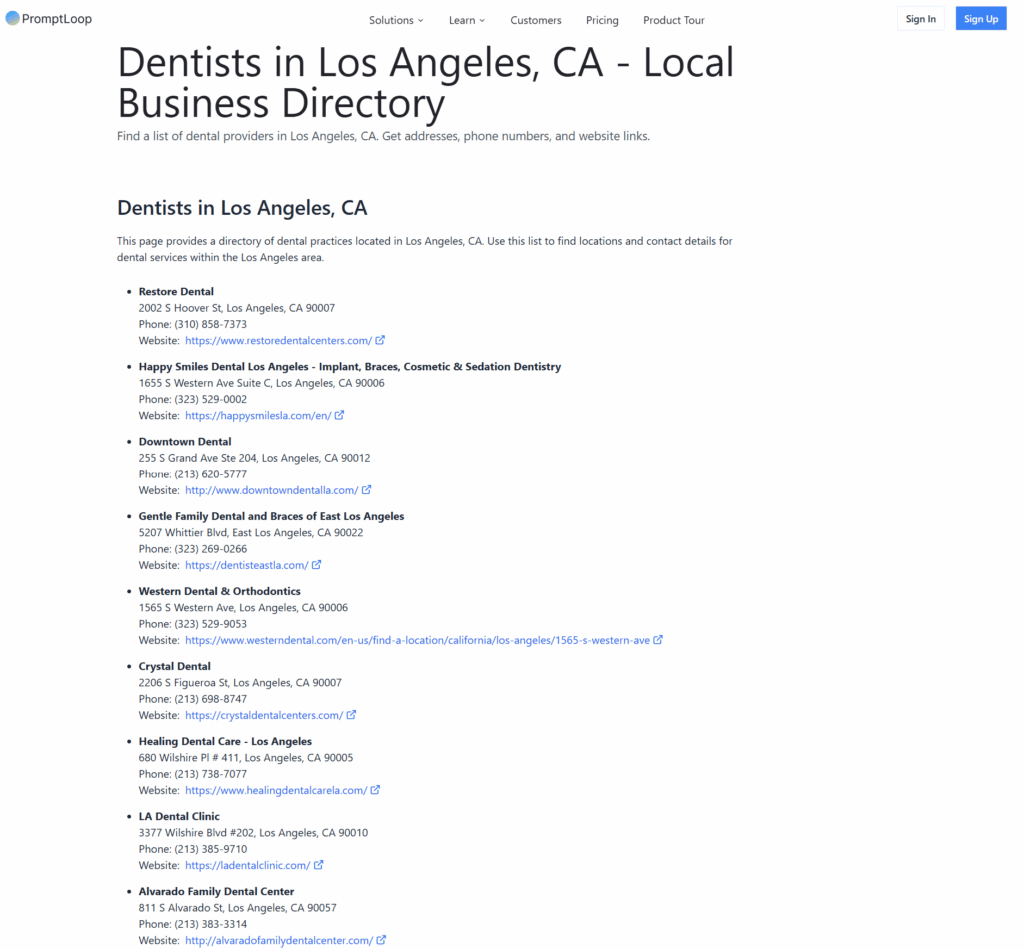The width and height of the screenshot is (1024, 949).
Task: Visit the westerndental.com location link
Action: tap(417, 640)
